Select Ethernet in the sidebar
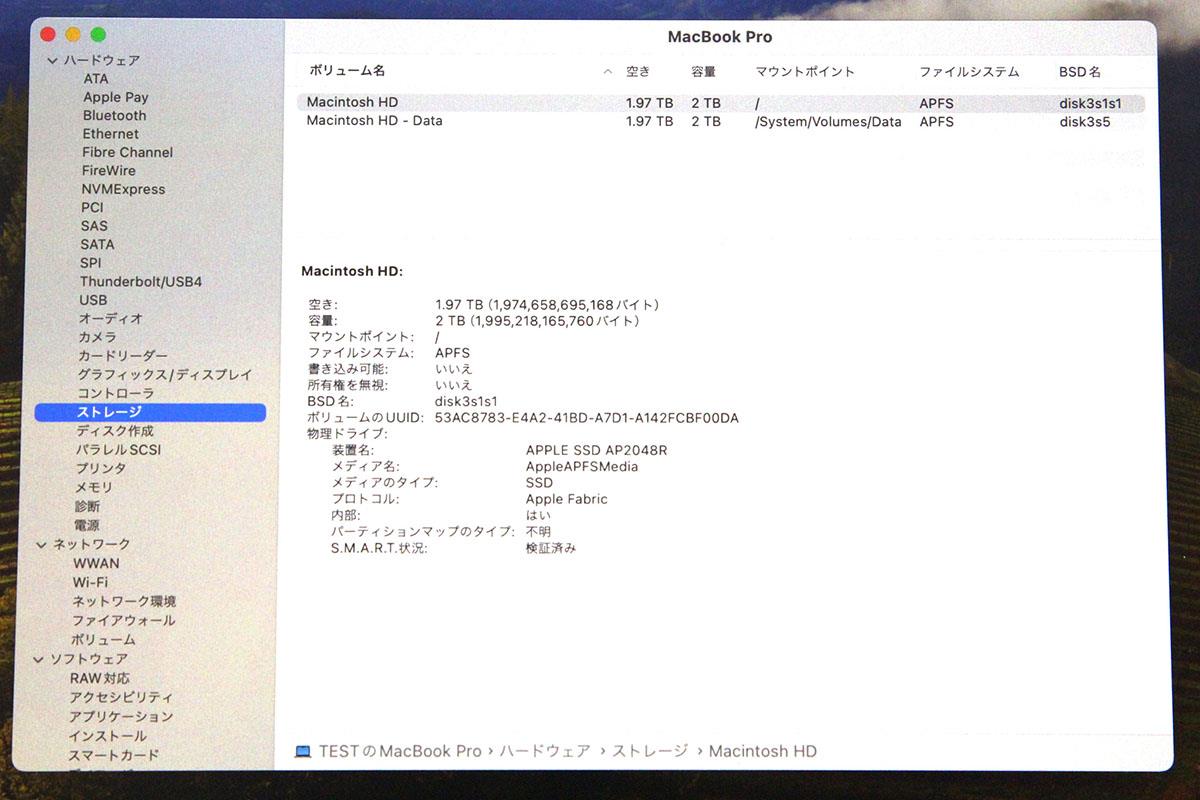Screen dimensions: 1200x800 (110, 134)
